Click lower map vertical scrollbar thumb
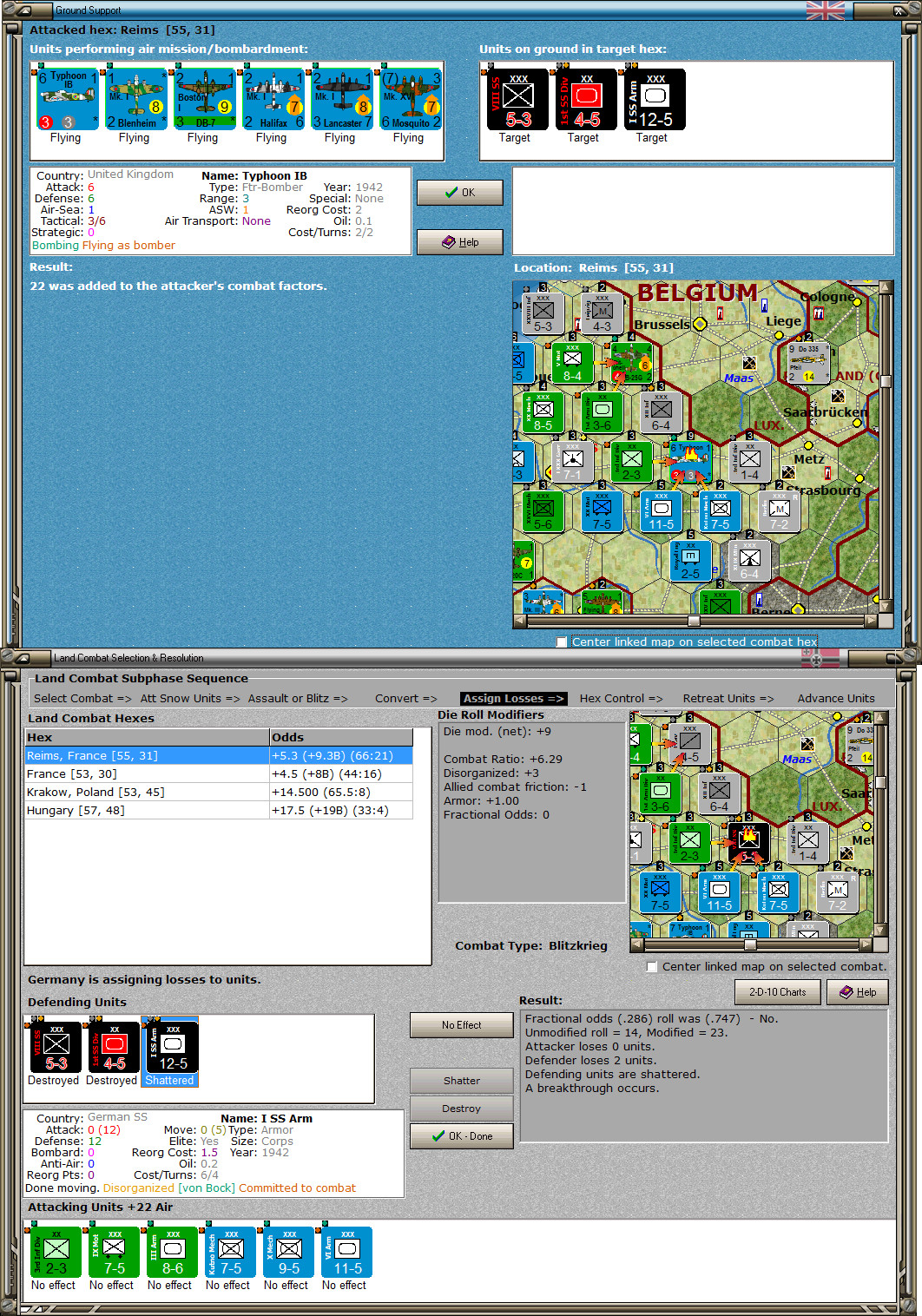This screenshot has width=922, height=1316. 881,781
